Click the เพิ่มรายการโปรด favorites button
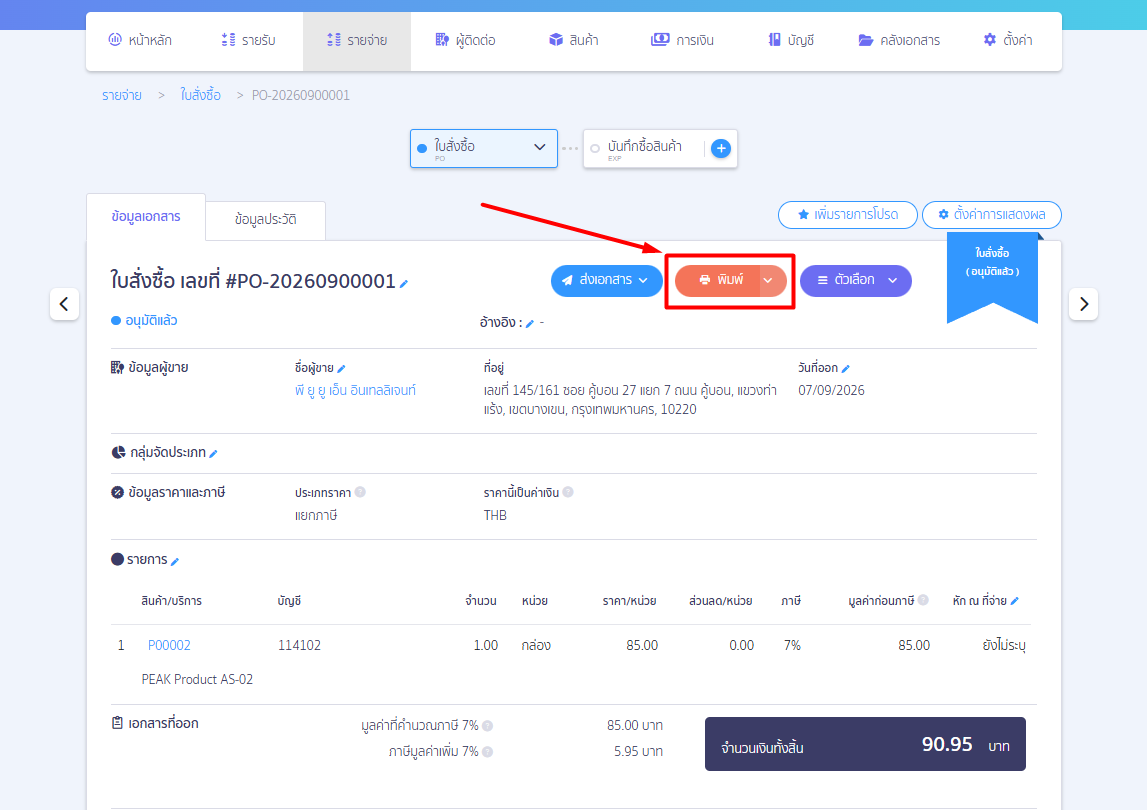Screen dimensions: 1147x810 [847, 215]
